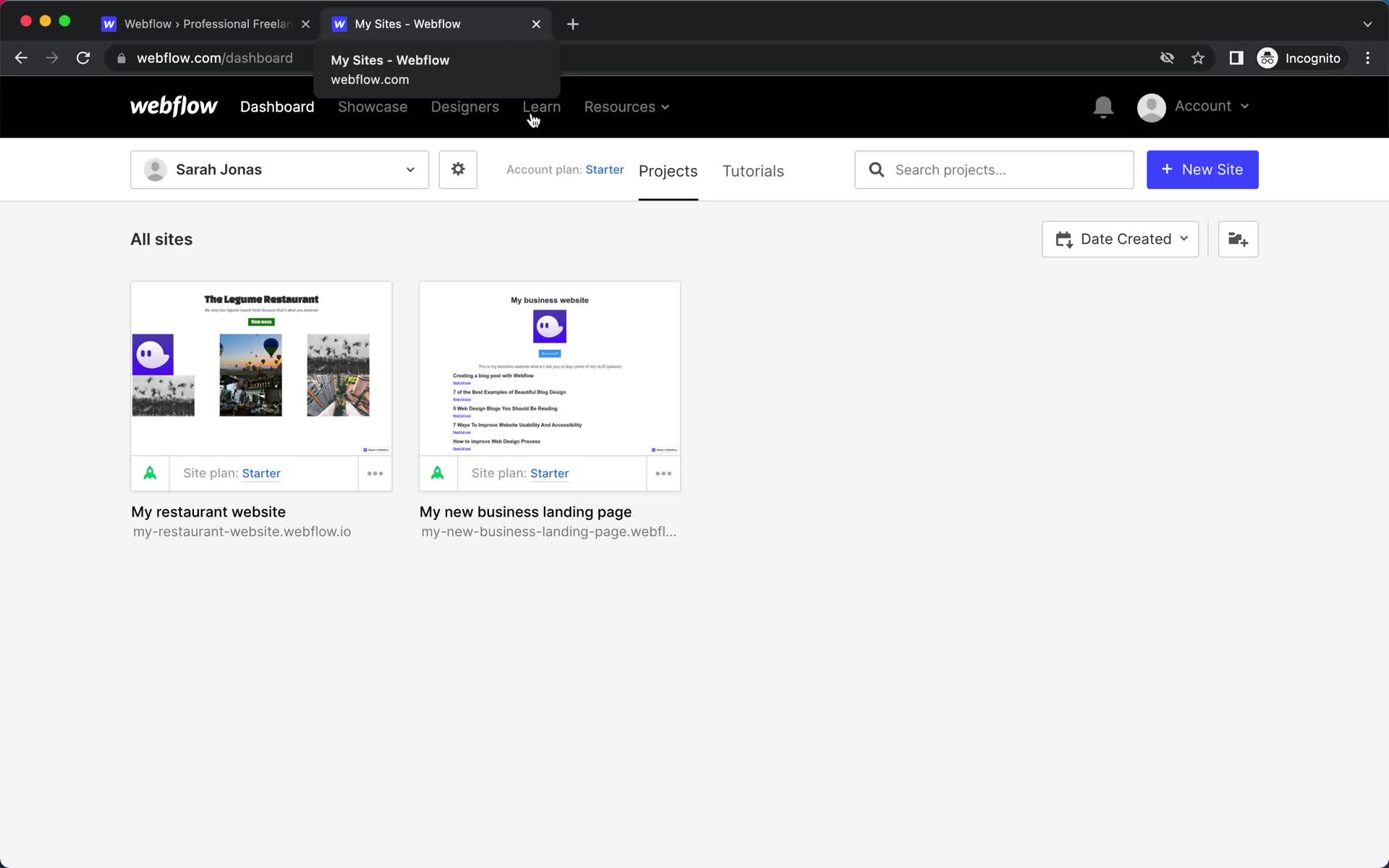View site info lock icon in address bar
Screen dimensions: 1389x868
point(122,58)
